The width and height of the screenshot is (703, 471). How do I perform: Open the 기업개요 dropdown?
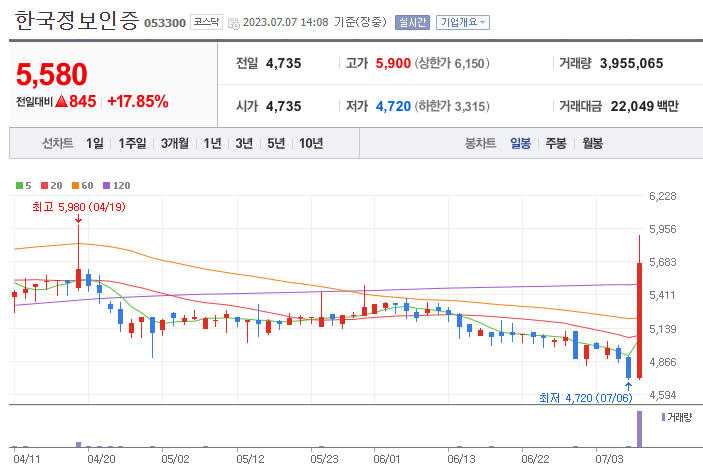tap(463, 22)
